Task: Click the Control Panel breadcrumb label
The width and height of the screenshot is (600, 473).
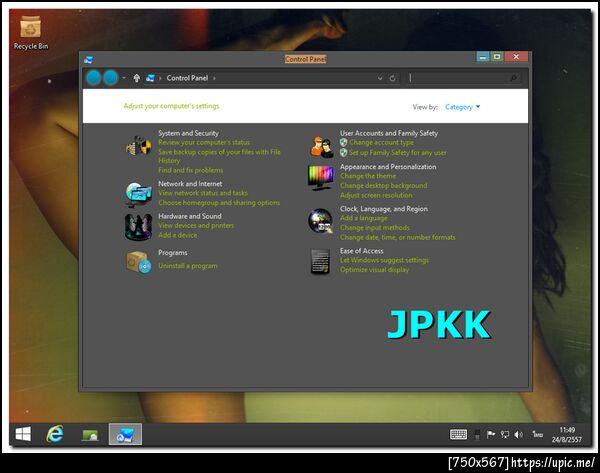Action: point(187,78)
